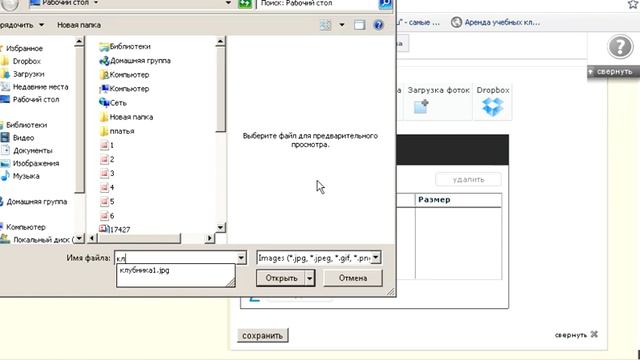Image resolution: width=640 pixels, height=360 pixels.
Task: Select image file named 4
Action: coord(107,187)
